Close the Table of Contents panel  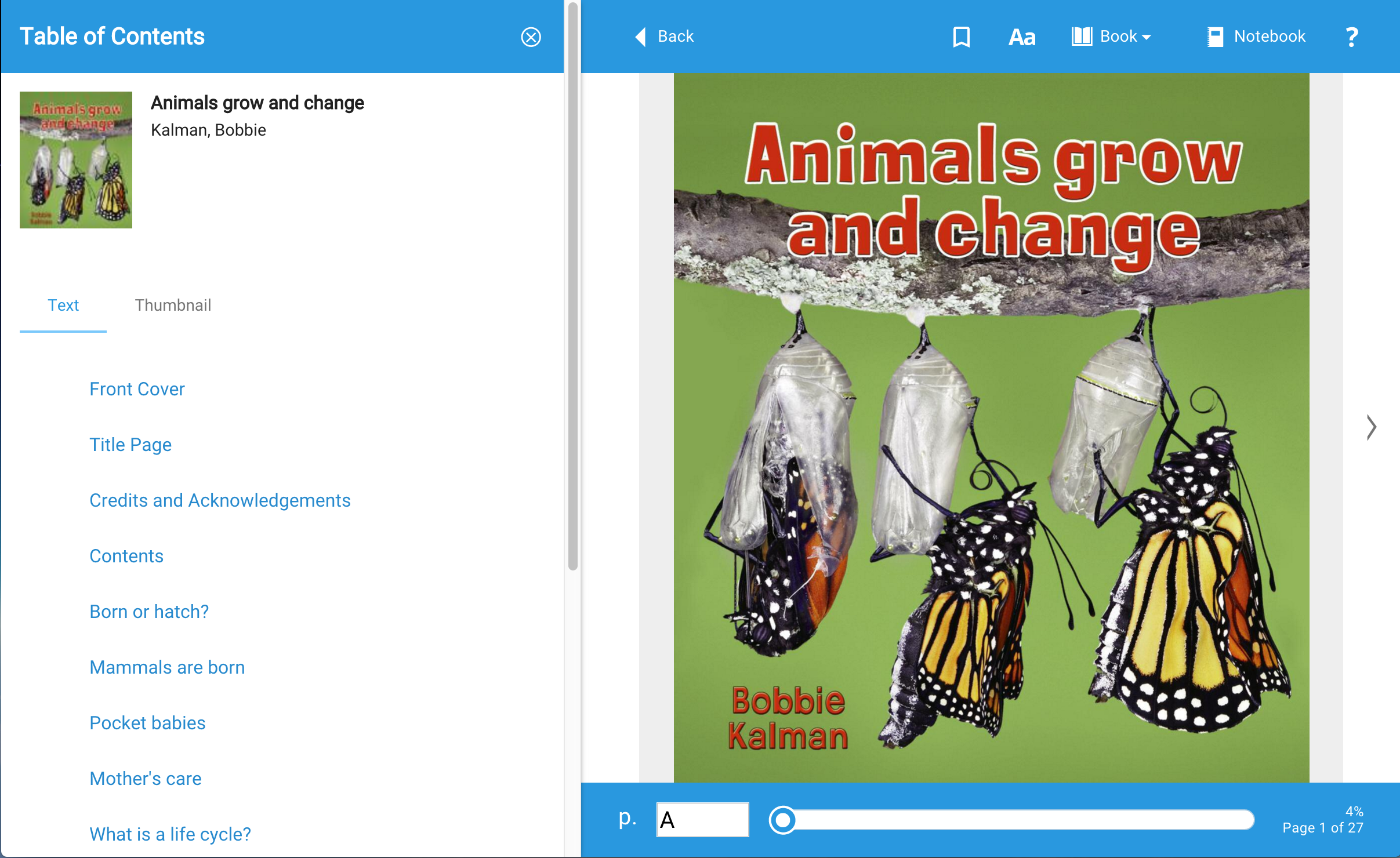click(531, 37)
